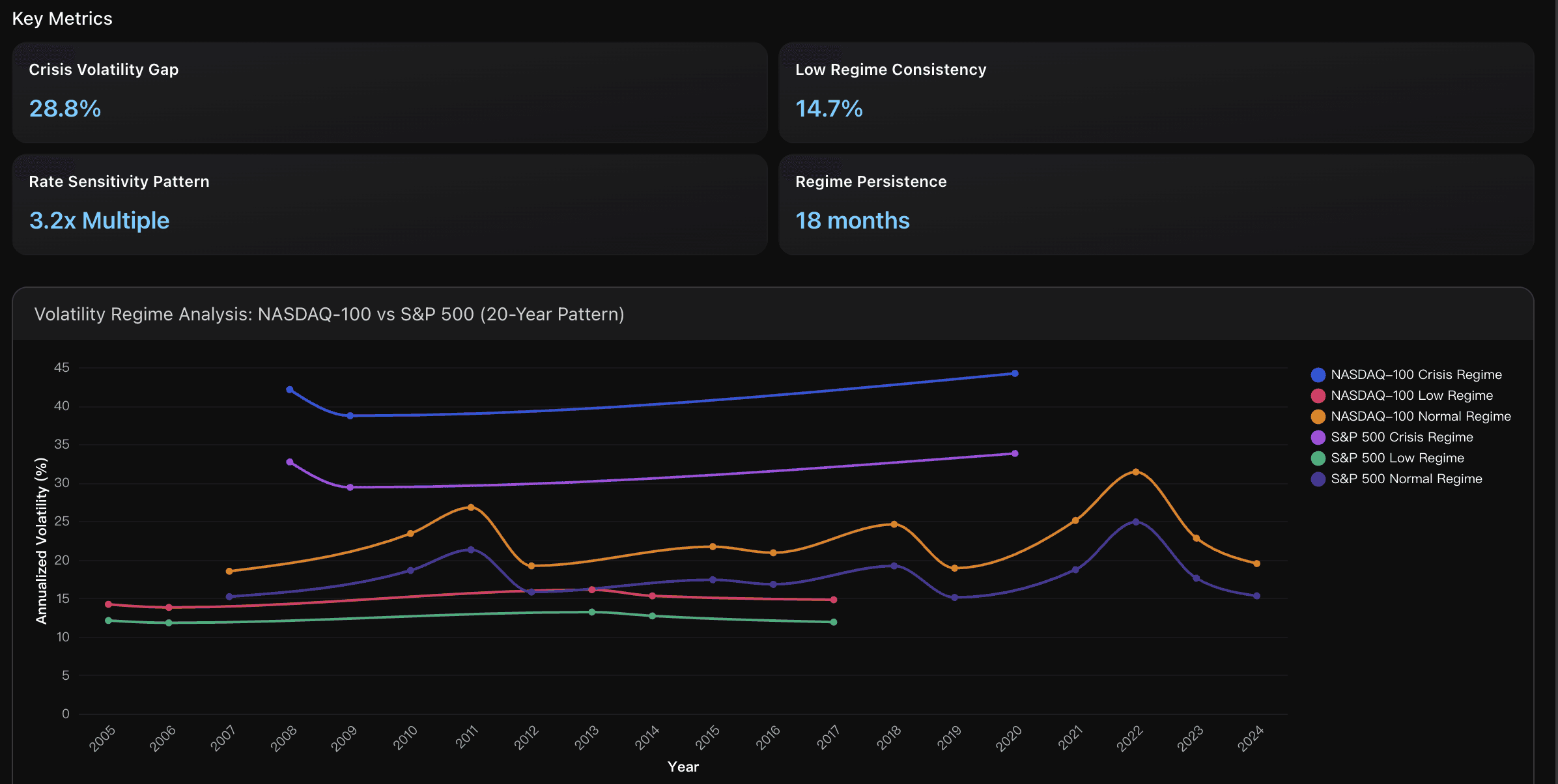Click NASDAQ-100 Low data point at 2017
The width and height of the screenshot is (1558, 784).
point(834,600)
